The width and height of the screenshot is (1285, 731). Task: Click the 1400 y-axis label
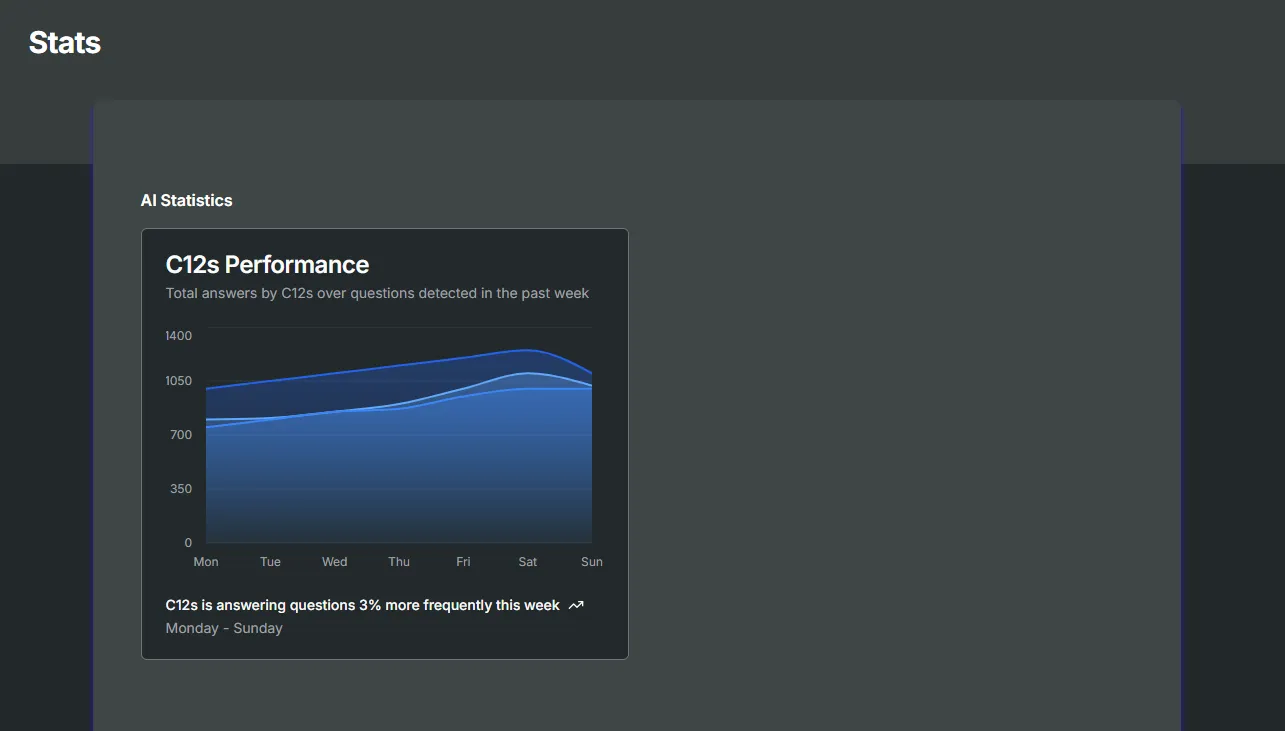click(x=179, y=335)
